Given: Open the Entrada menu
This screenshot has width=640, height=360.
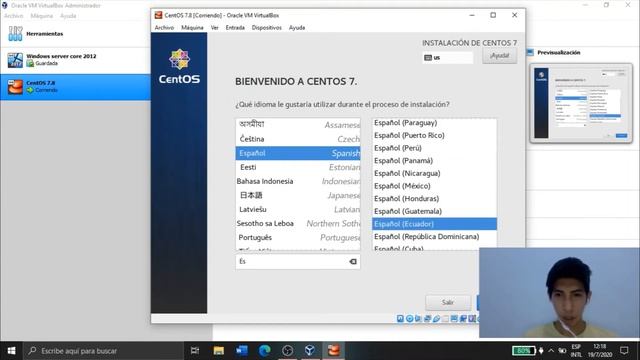Looking at the screenshot, I should tap(235, 27).
